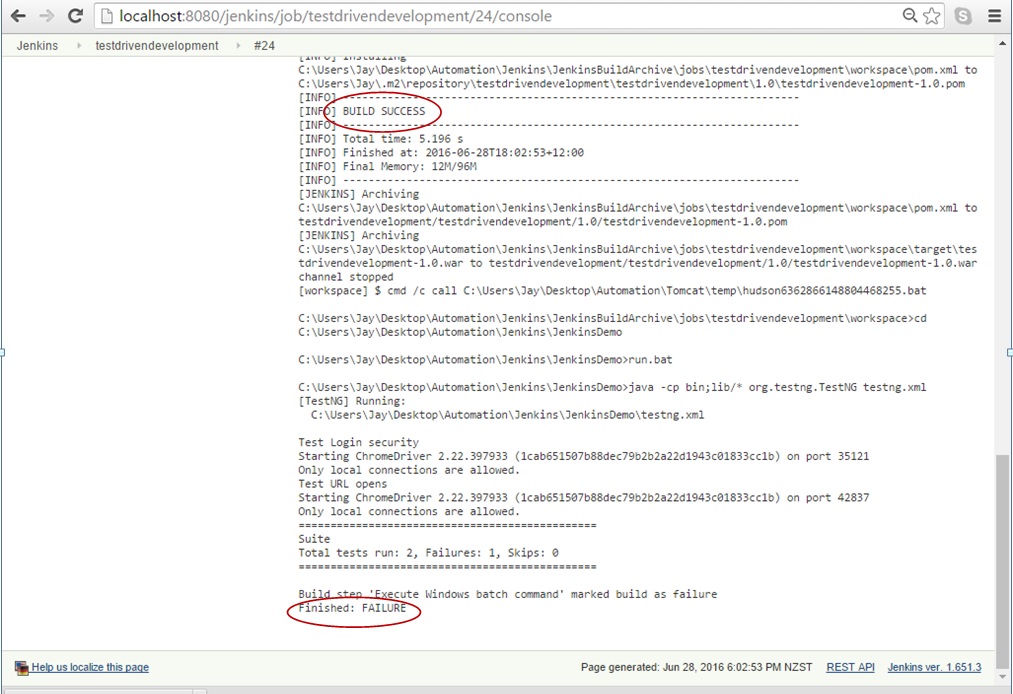Click the browser Back arrow
This screenshot has height=694, width=1013.
click(18, 16)
